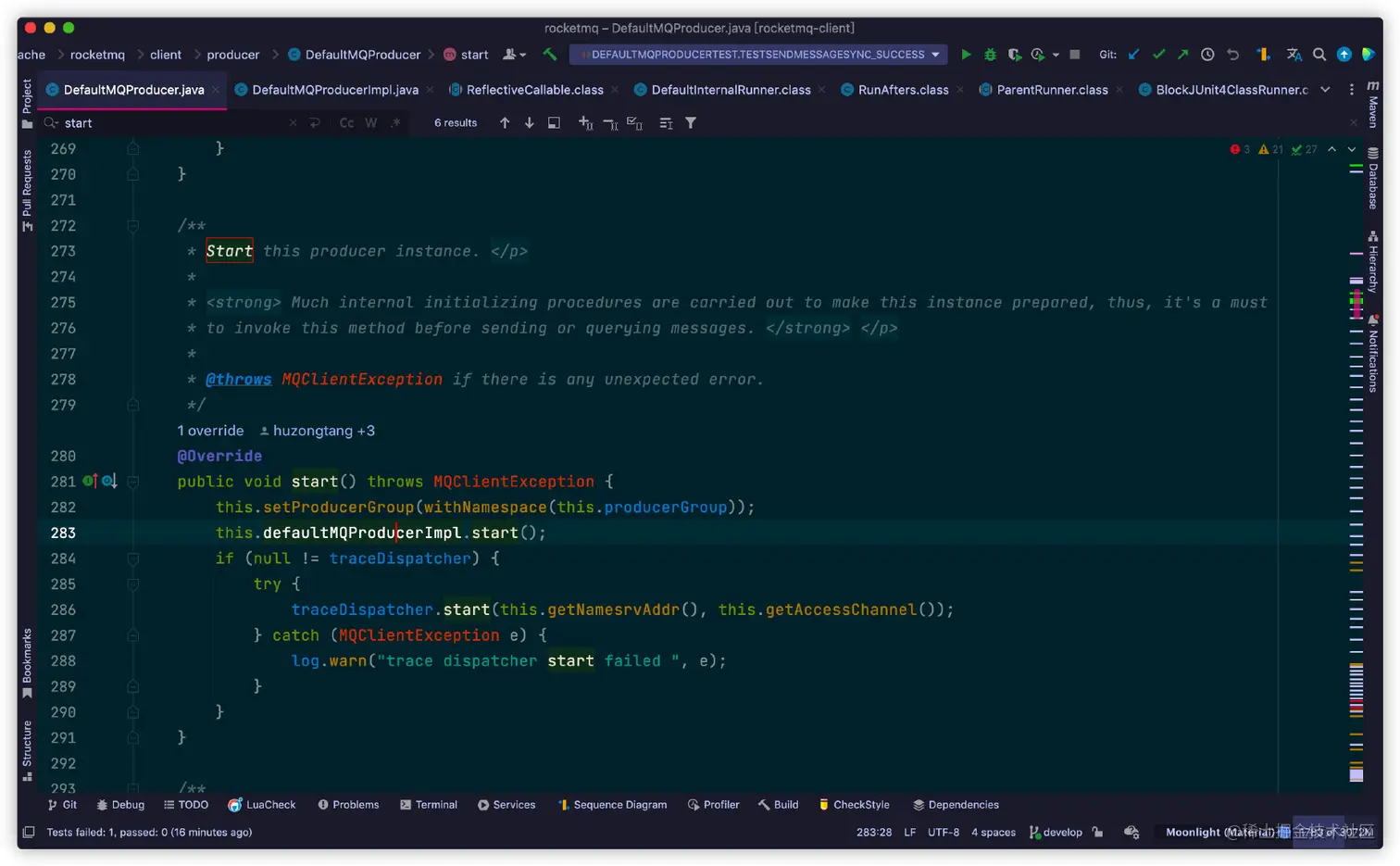
Task: Click the 4 spaces indent setting
Action: [994, 832]
